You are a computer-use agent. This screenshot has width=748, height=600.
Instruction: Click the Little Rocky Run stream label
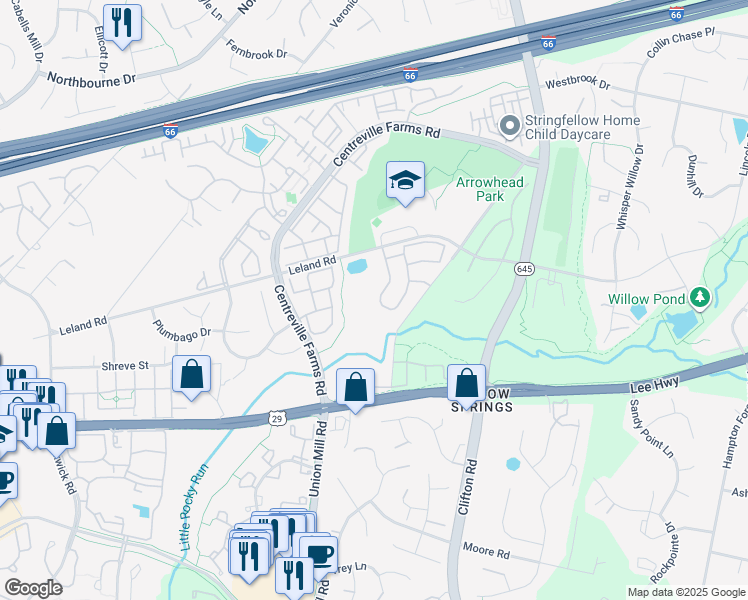(x=194, y=507)
